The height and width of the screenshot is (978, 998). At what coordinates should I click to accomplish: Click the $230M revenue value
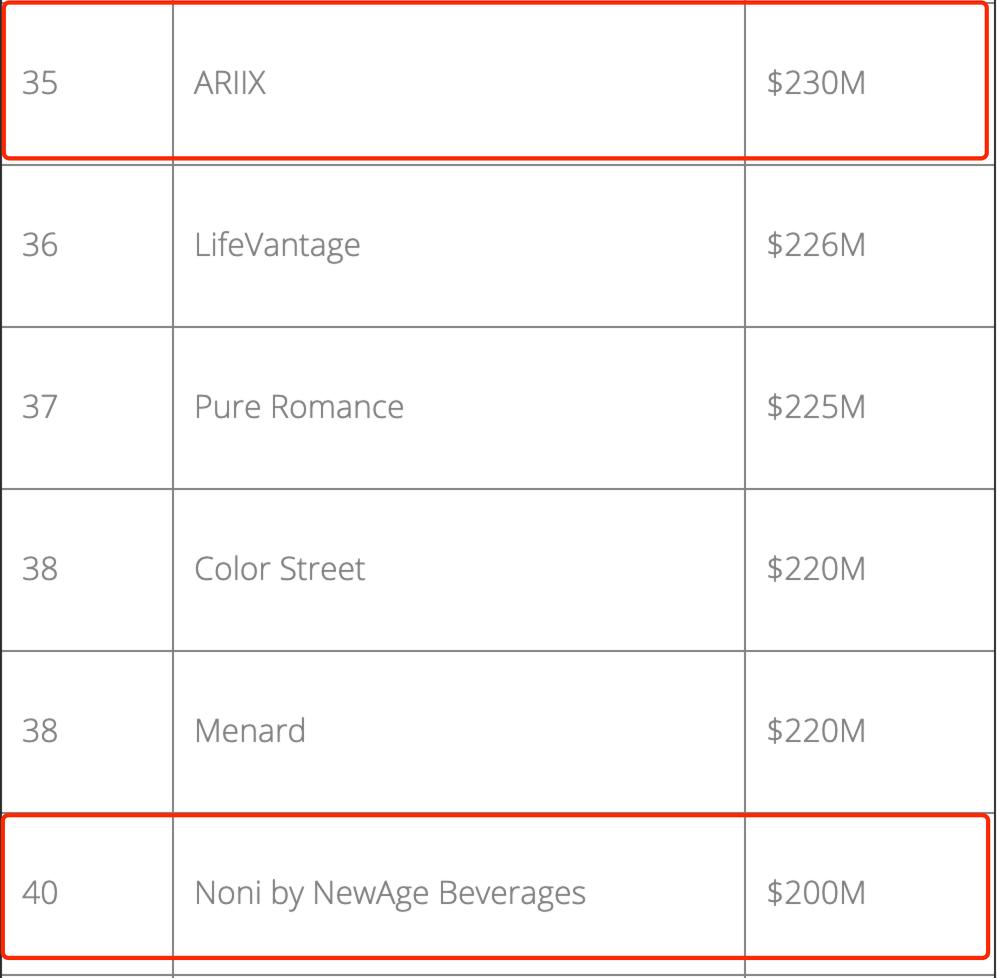point(816,83)
